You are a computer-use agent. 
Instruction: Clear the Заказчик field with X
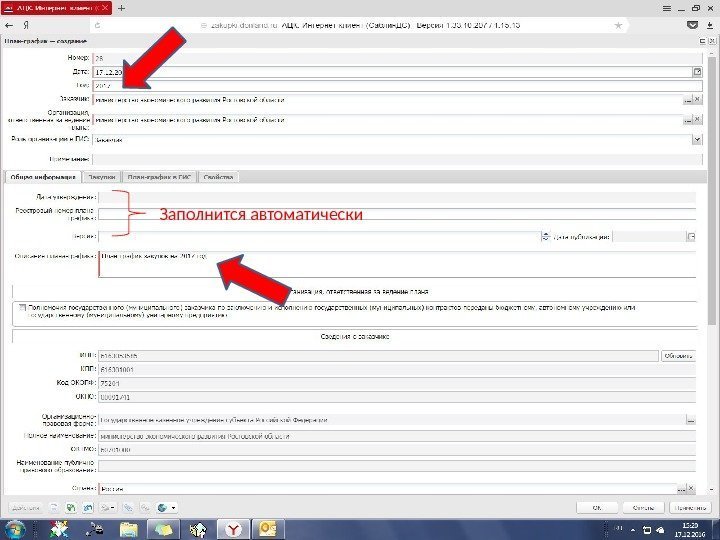(697, 99)
